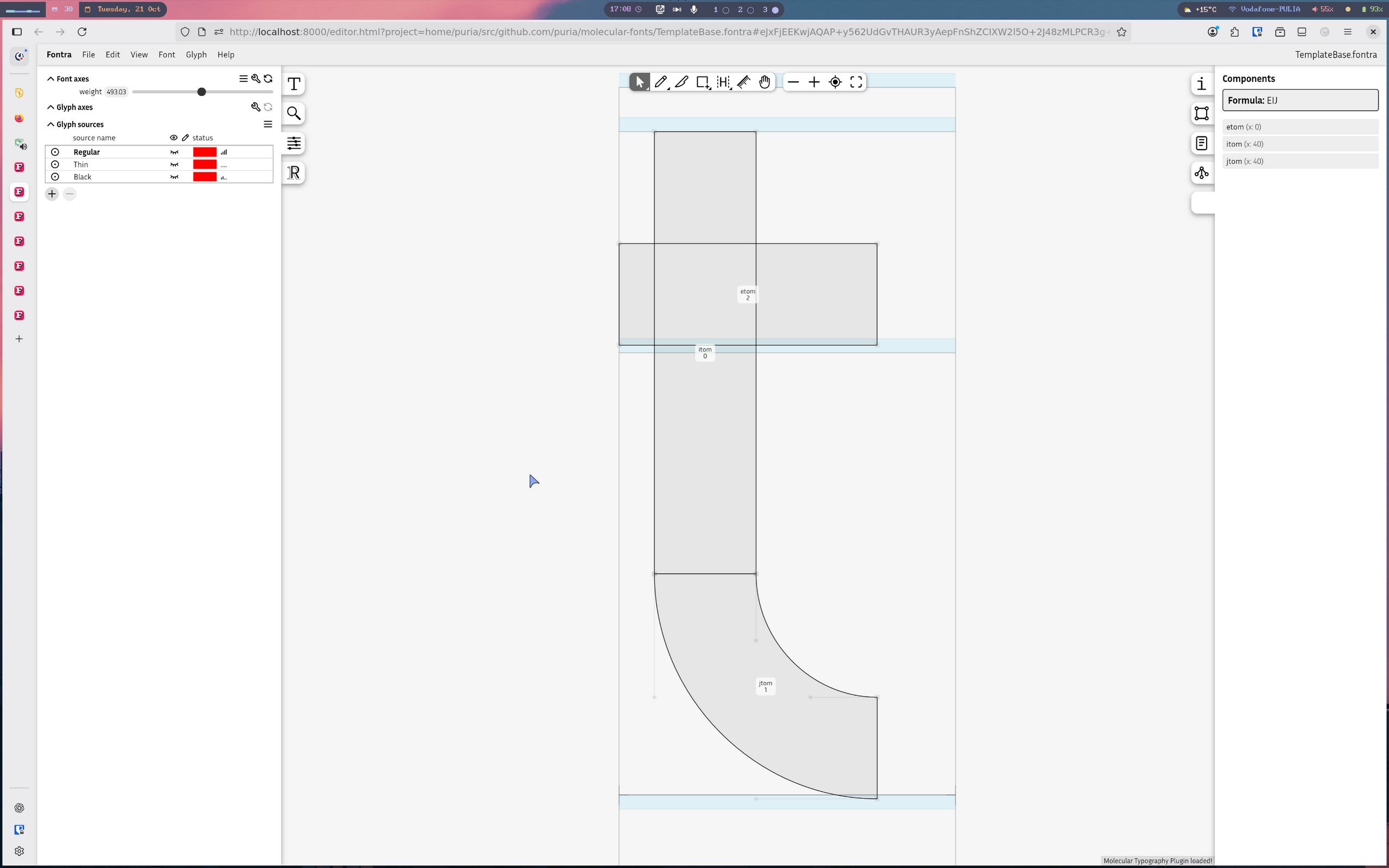Select the Ruler power tool
Screen dimensions: 1389x868
tap(744, 82)
